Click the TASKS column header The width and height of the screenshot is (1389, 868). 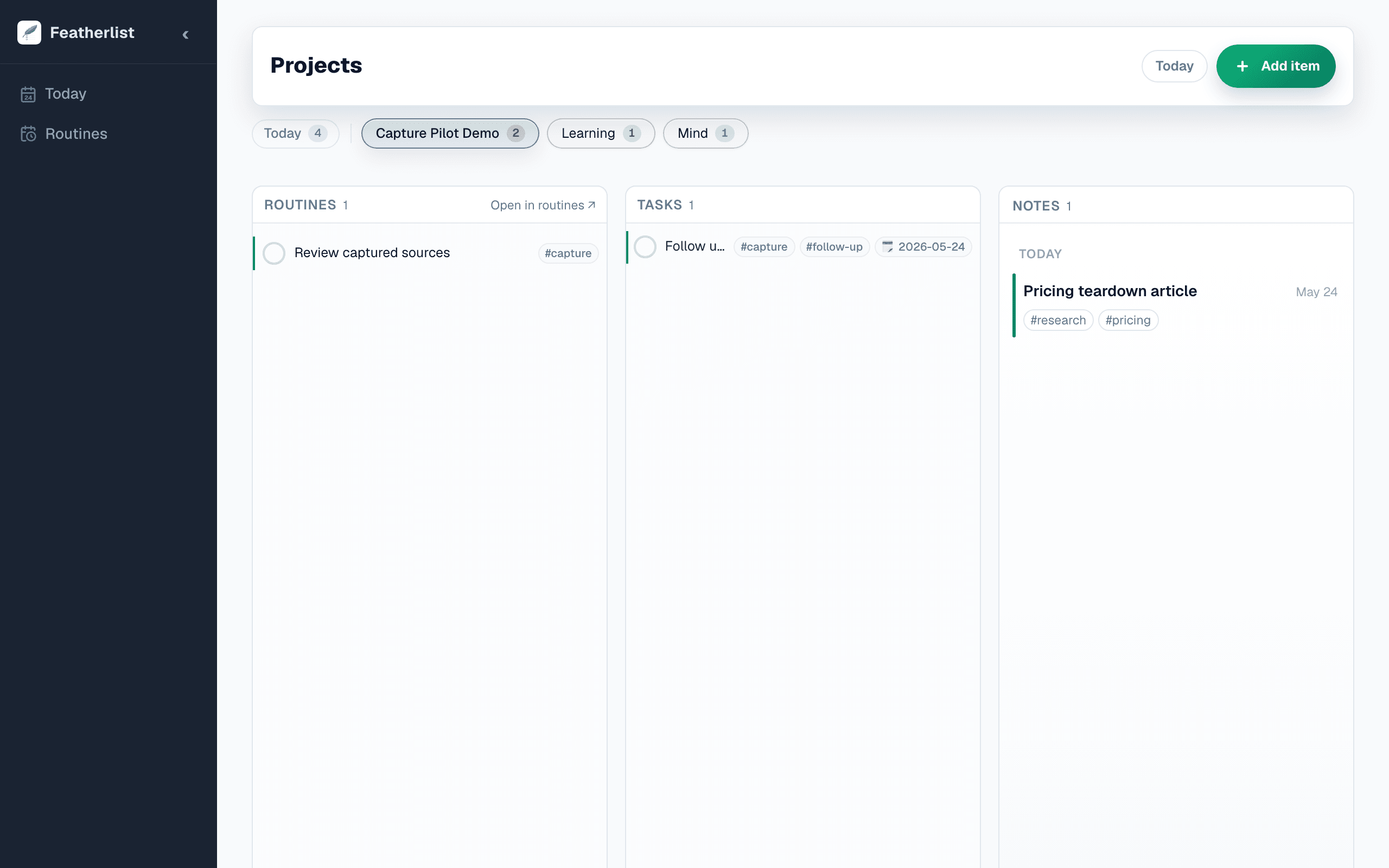pos(659,205)
